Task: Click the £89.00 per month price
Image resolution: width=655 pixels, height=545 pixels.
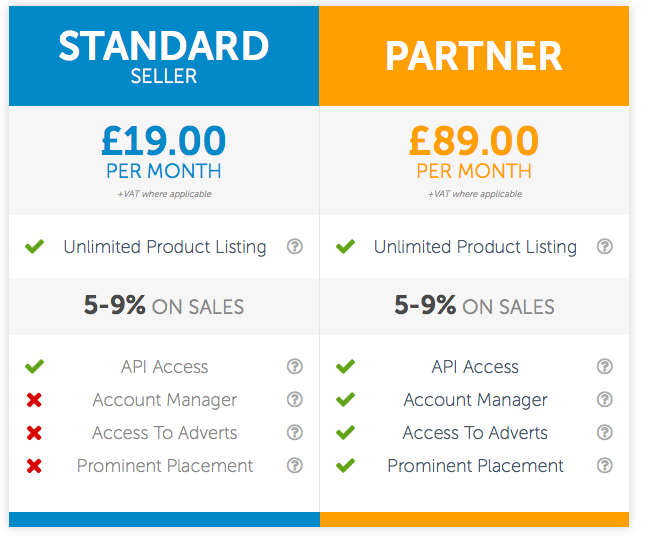Action: [x=474, y=152]
